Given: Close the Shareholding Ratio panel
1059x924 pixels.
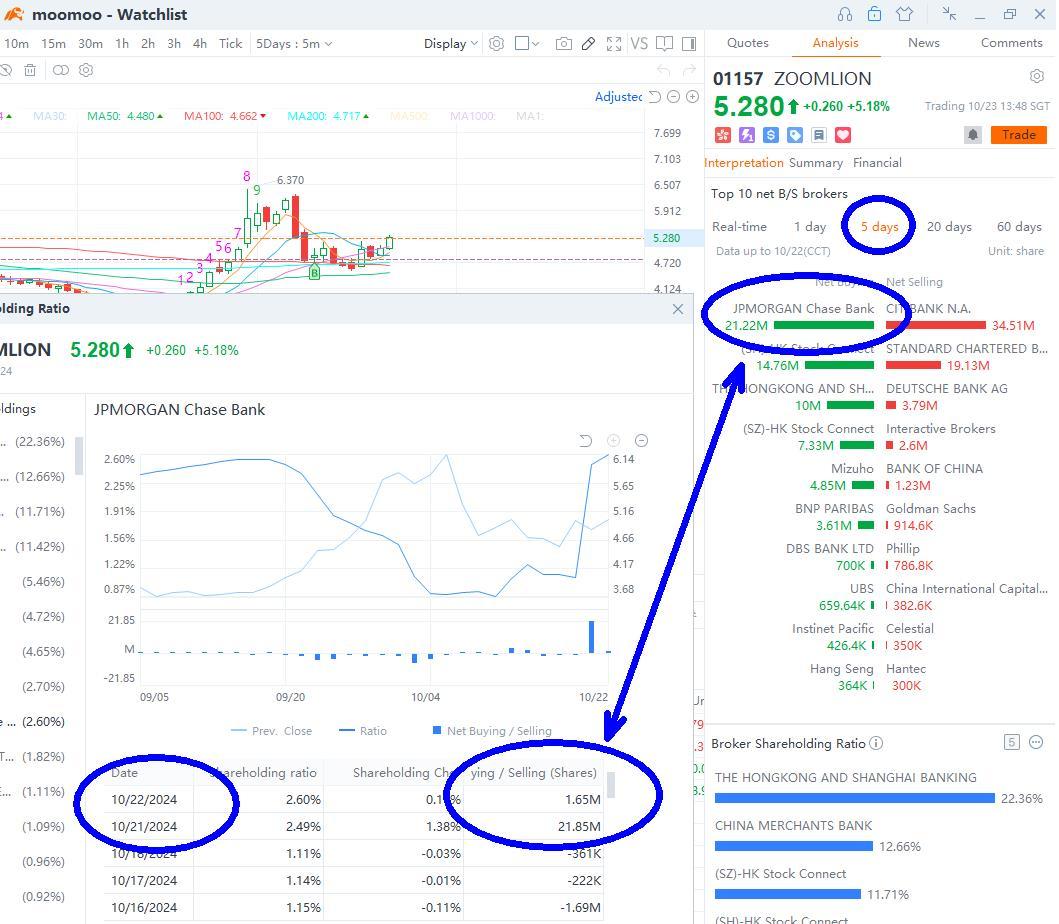Looking at the screenshot, I should [x=678, y=309].
